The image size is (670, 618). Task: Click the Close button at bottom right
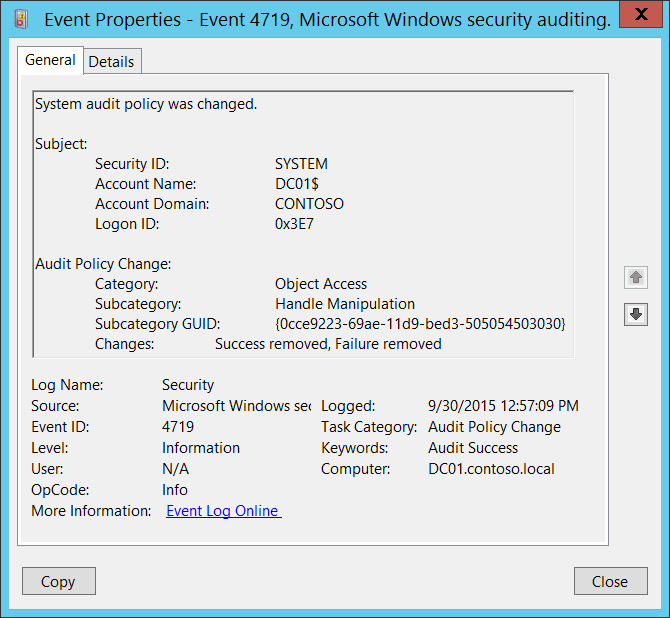click(x=609, y=581)
